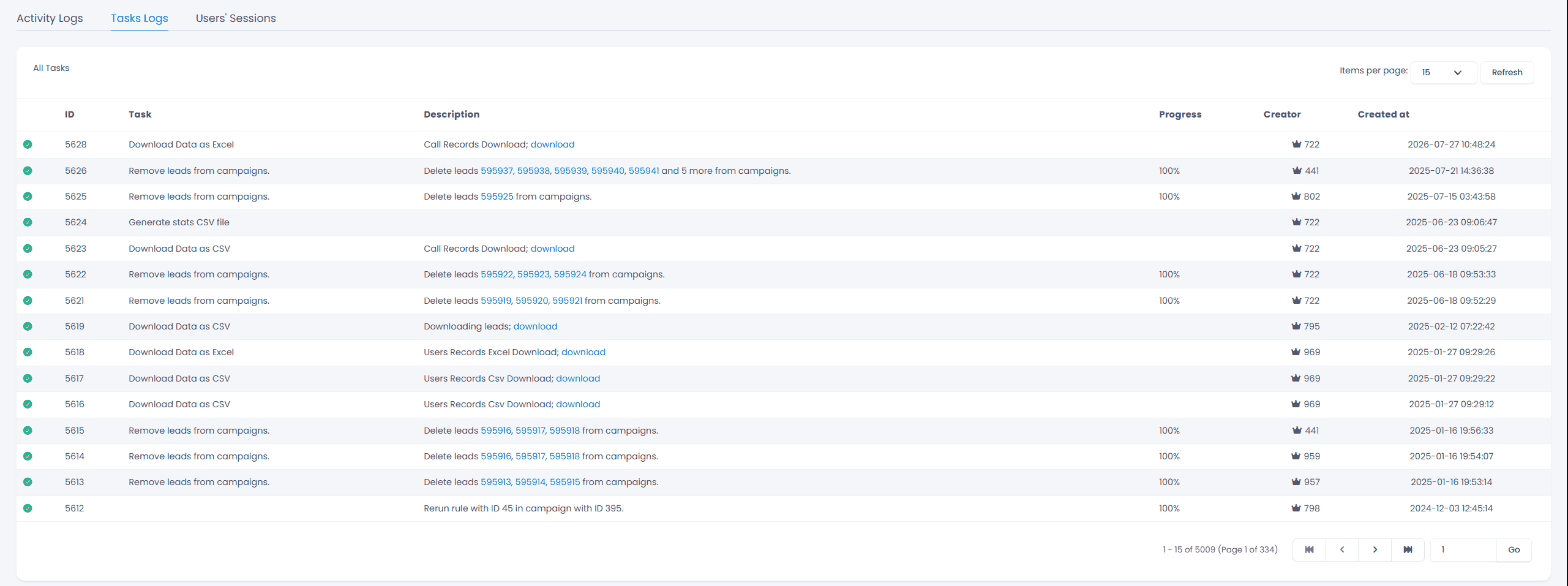
Task: Click green status check of task 5615
Action: (28, 430)
